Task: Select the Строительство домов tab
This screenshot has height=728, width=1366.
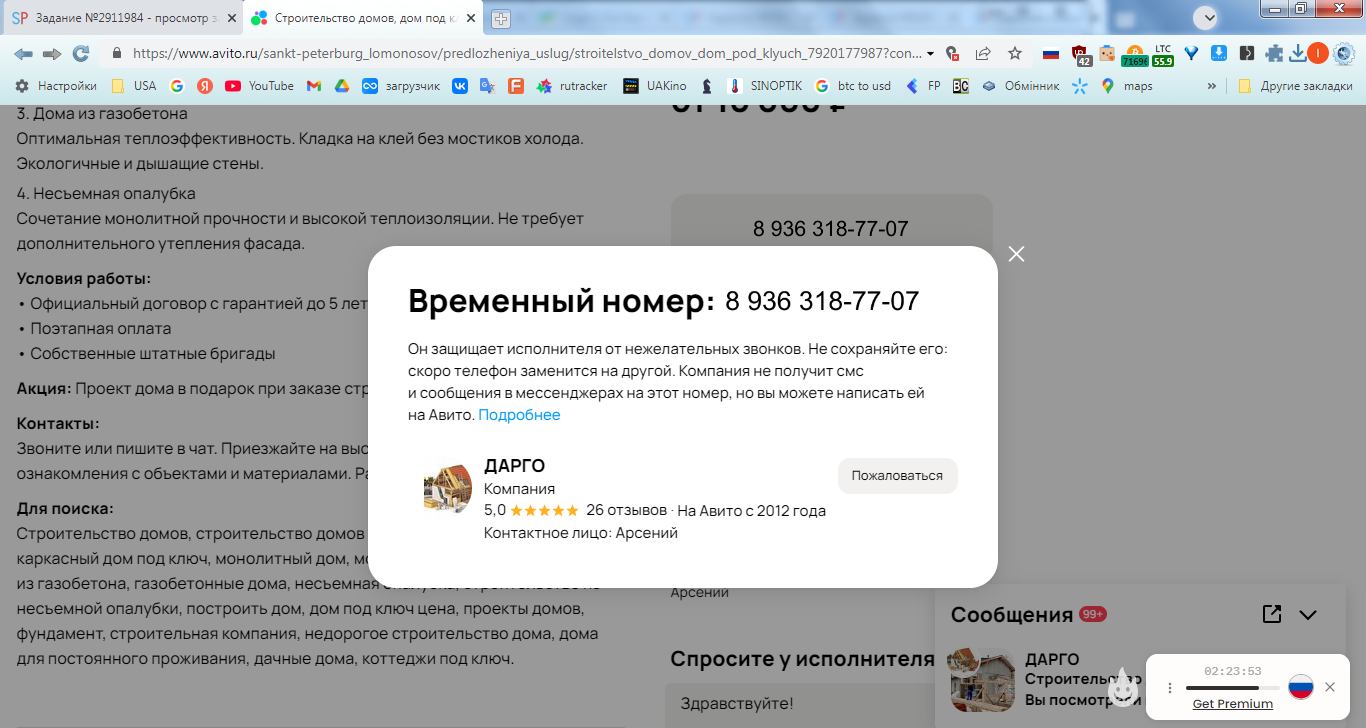Action: coord(363,18)
